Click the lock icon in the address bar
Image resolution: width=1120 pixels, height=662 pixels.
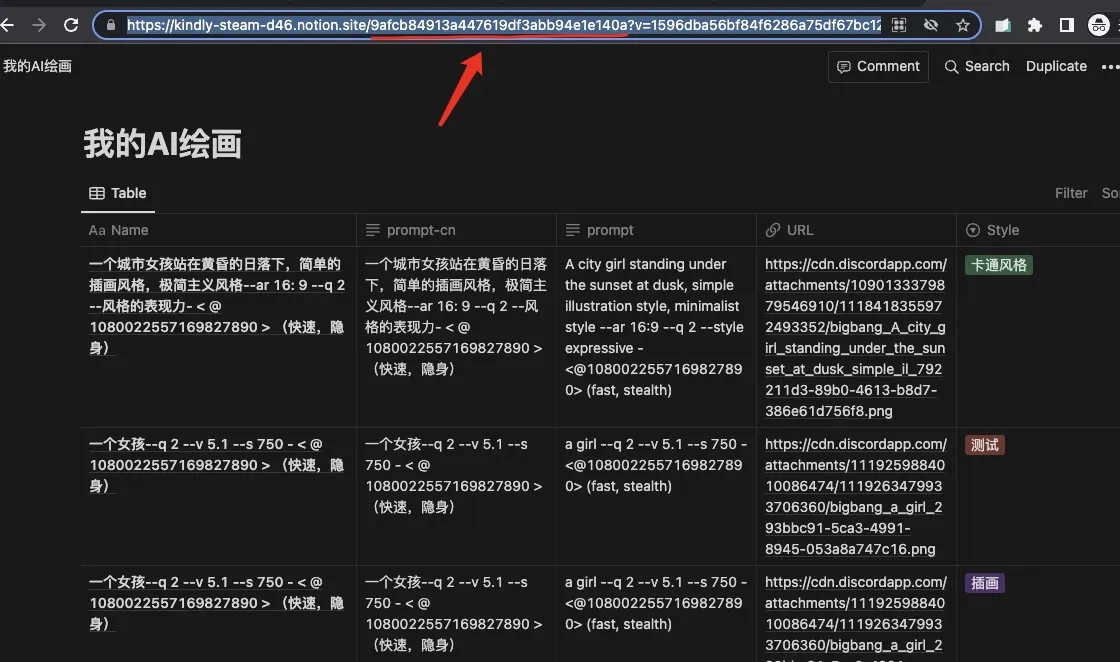pyautogui.click(x=109, y=25)
